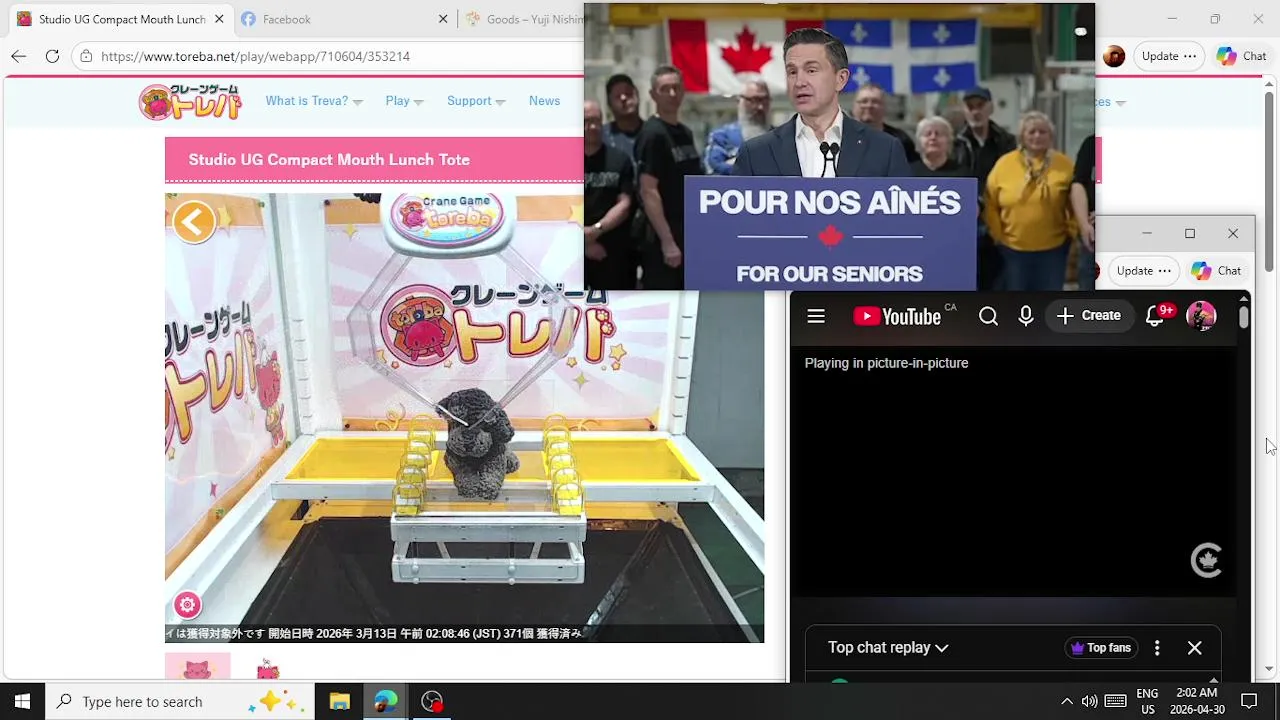Open chat replay more options
Screen dimensions: 1280x720
coord(1157,648)
